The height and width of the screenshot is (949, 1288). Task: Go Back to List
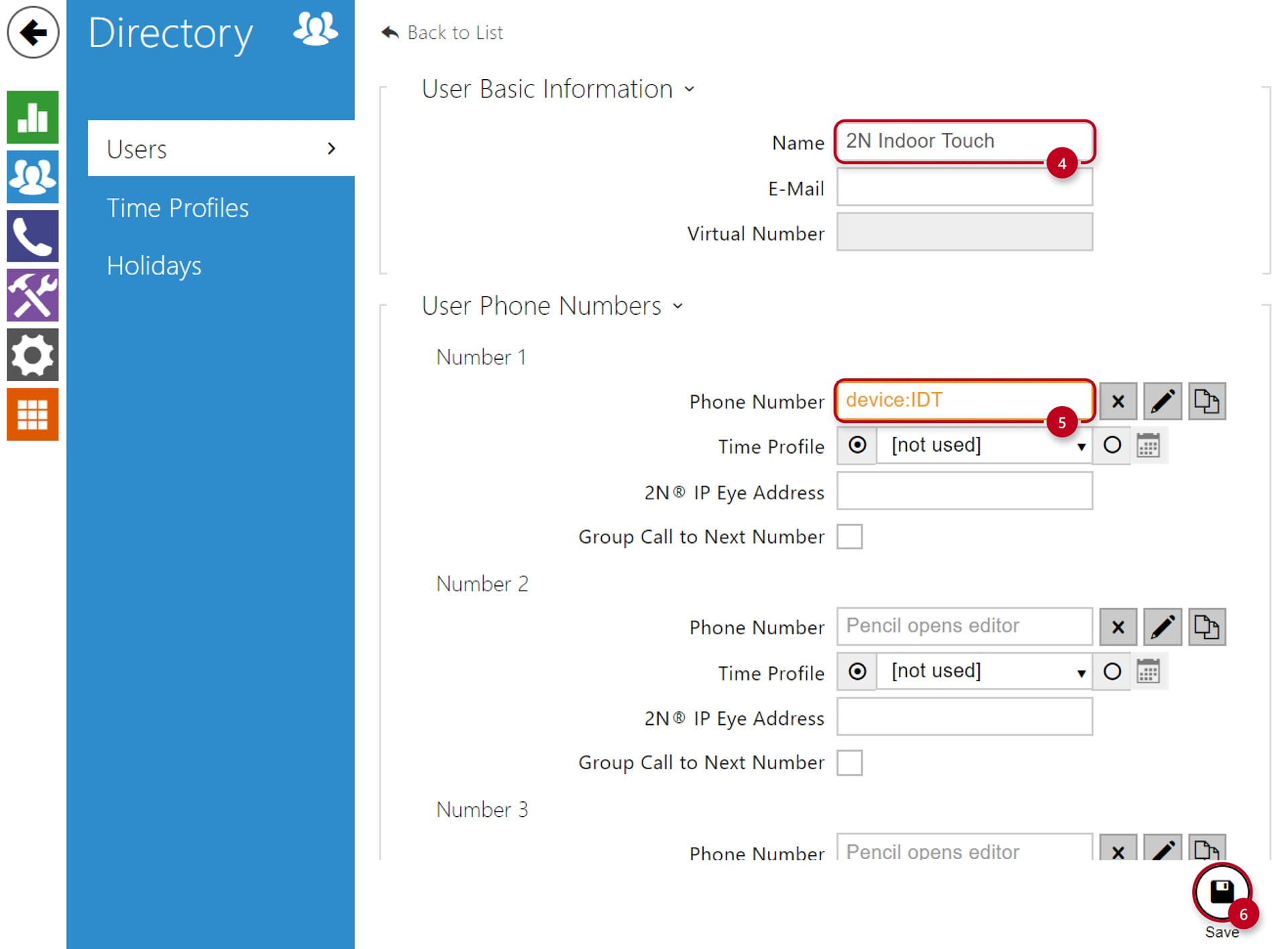point(442,32)
